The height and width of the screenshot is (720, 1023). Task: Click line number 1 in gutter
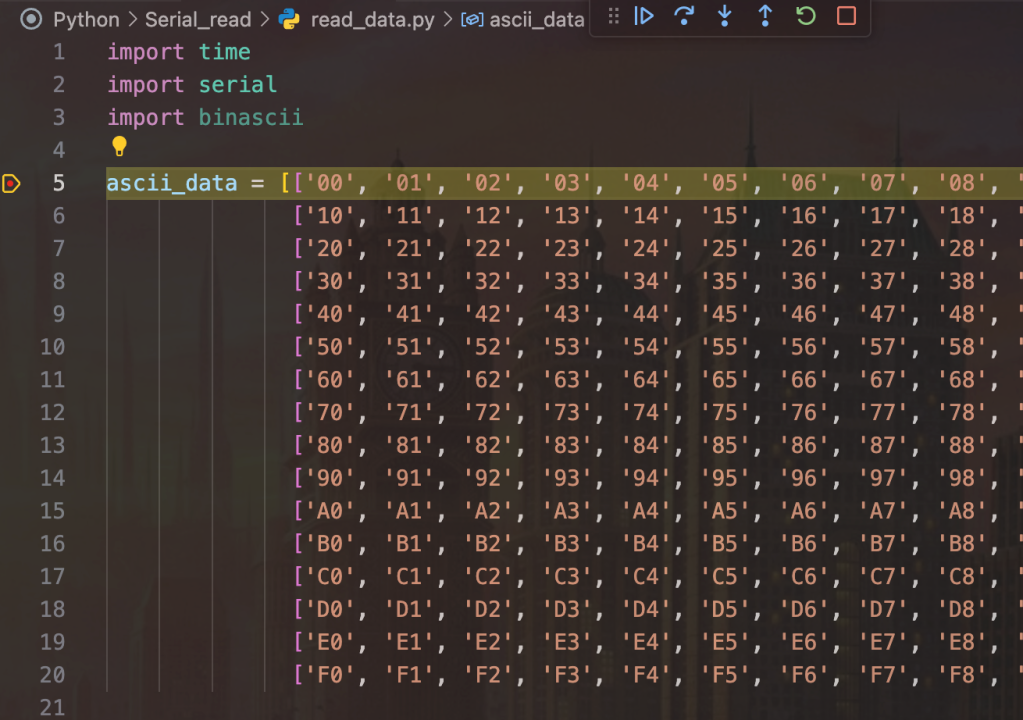tap(59, 52)
